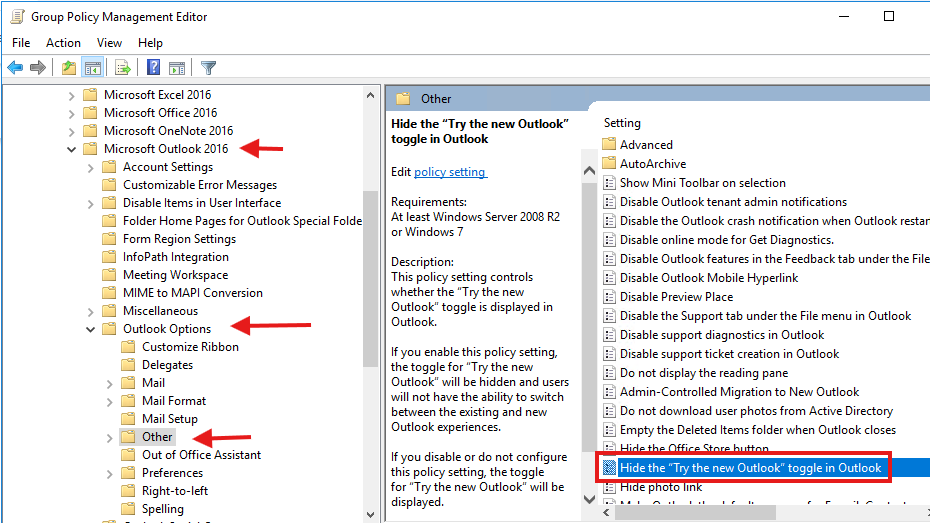Click the tree pane vertical scrollbar thumb
The height and width of the screenshot is (523, 930).
pos(371,279)
